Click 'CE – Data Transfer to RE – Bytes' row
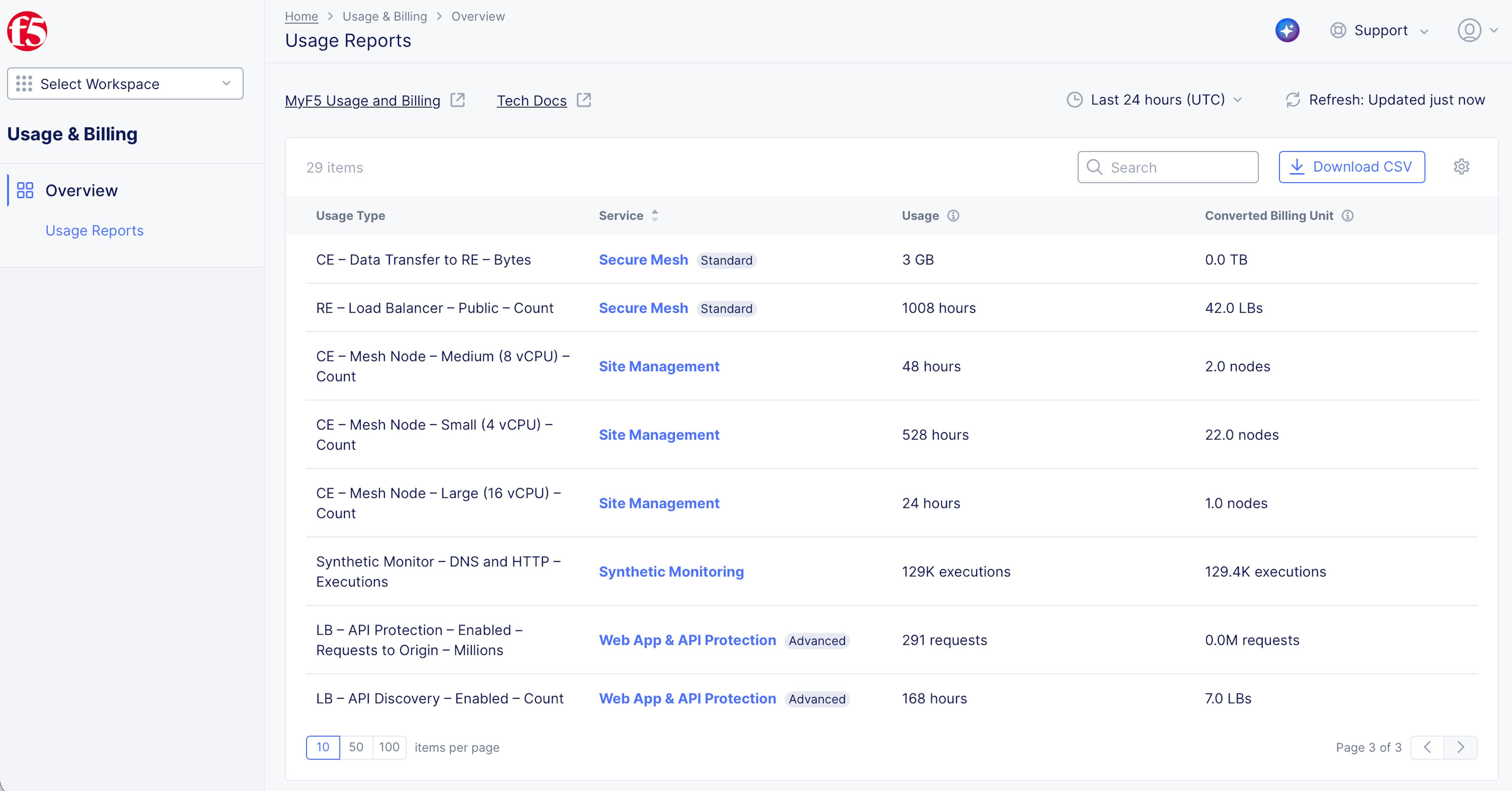The height and width of the screenshot is (791, 1512). click(x=892, y=259)
